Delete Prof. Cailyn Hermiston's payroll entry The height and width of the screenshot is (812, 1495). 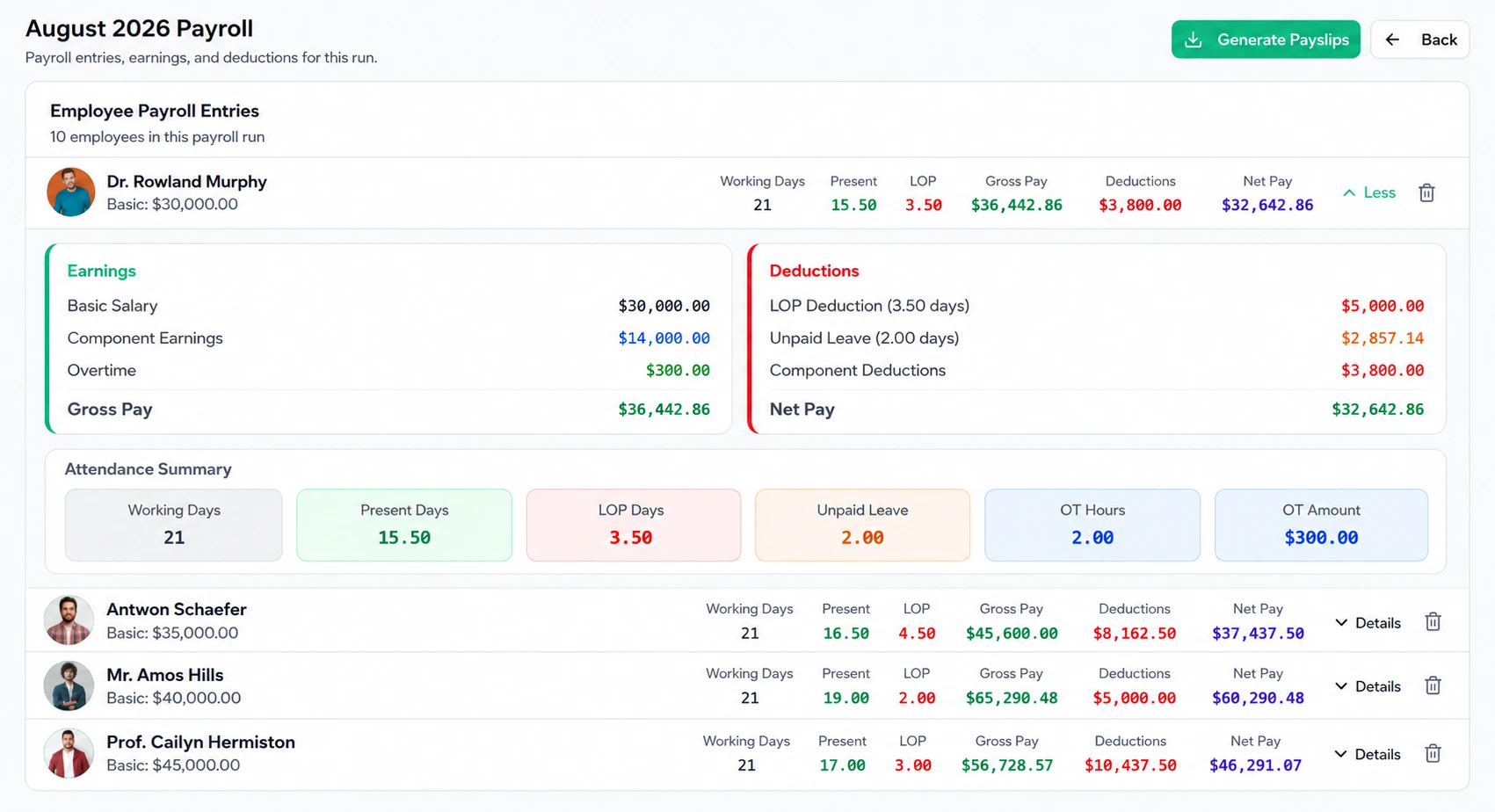pos(1433,753)
